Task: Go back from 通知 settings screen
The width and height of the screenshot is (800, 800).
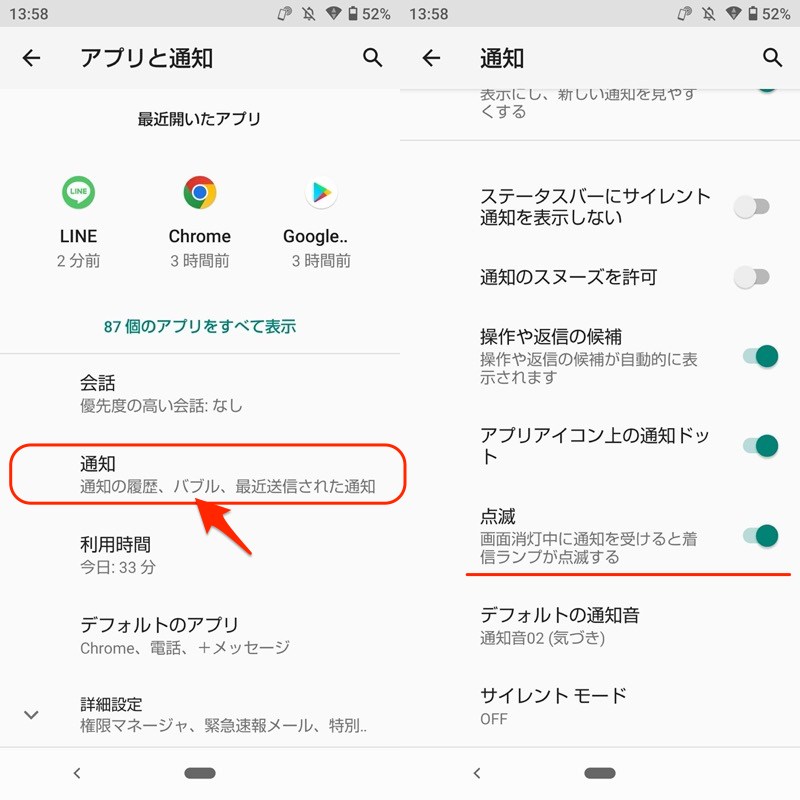Action: (431, 58)
